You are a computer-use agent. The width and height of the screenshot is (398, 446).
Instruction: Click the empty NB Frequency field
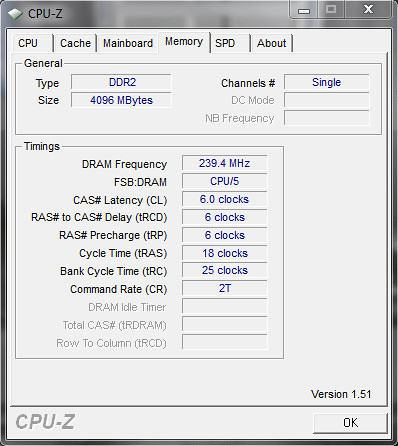point(327,118)
